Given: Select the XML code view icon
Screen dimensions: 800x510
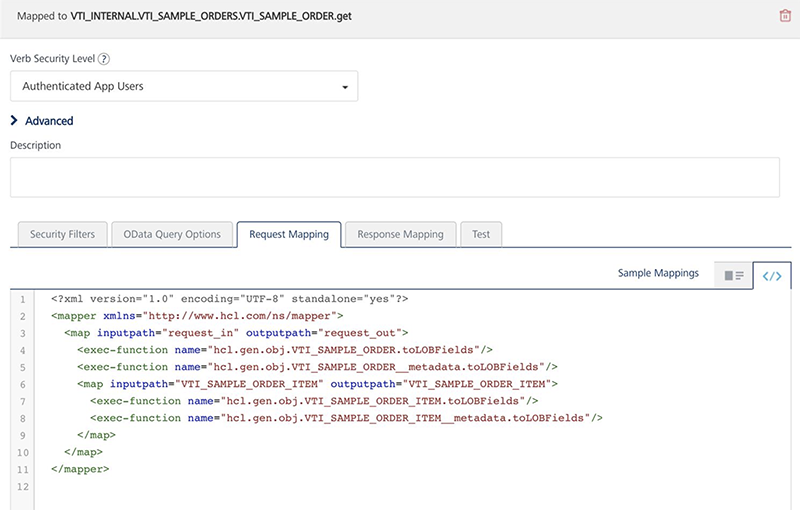Looking at the screenshot, I should coord(772,275).
